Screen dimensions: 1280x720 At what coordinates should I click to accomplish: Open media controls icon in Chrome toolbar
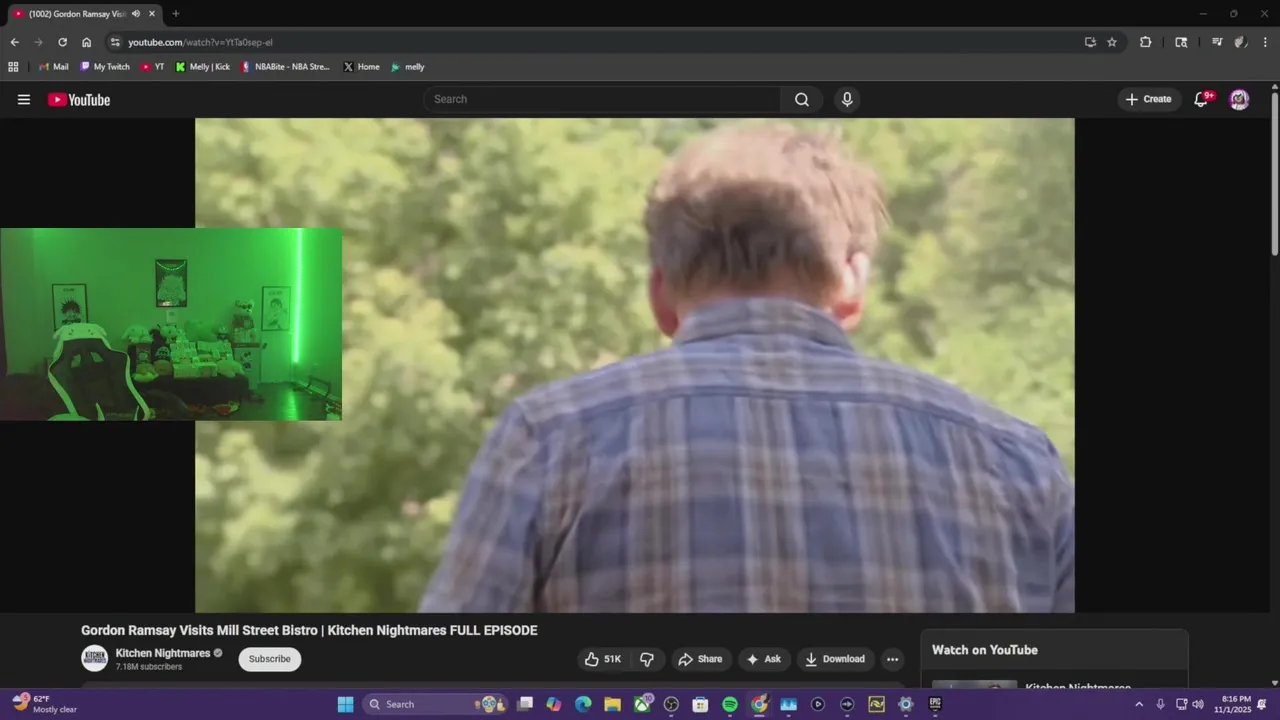(x=1217, y=42)
